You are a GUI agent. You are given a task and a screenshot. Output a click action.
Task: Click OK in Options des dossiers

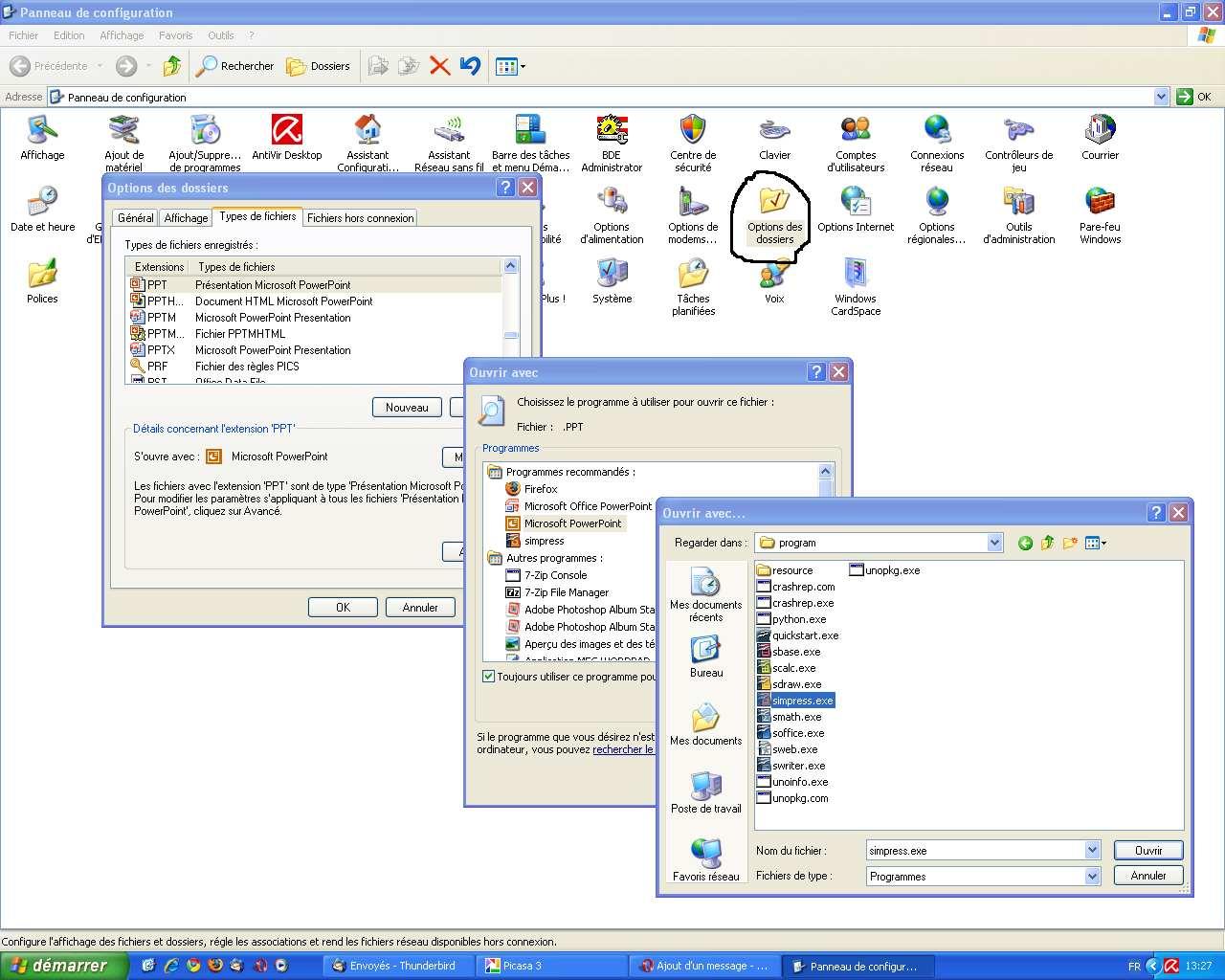tap(343, 608)
